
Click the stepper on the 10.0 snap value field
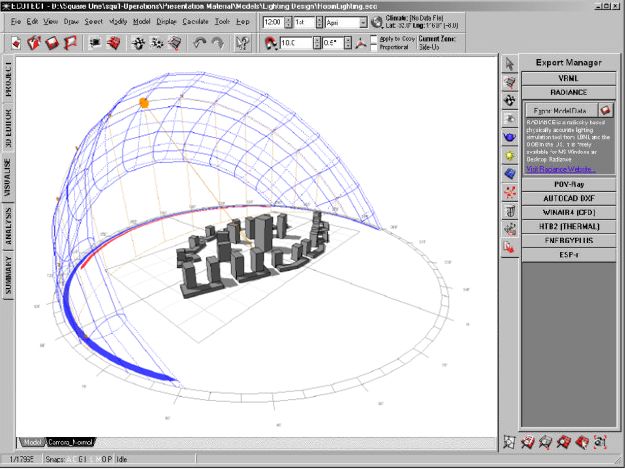317,43
